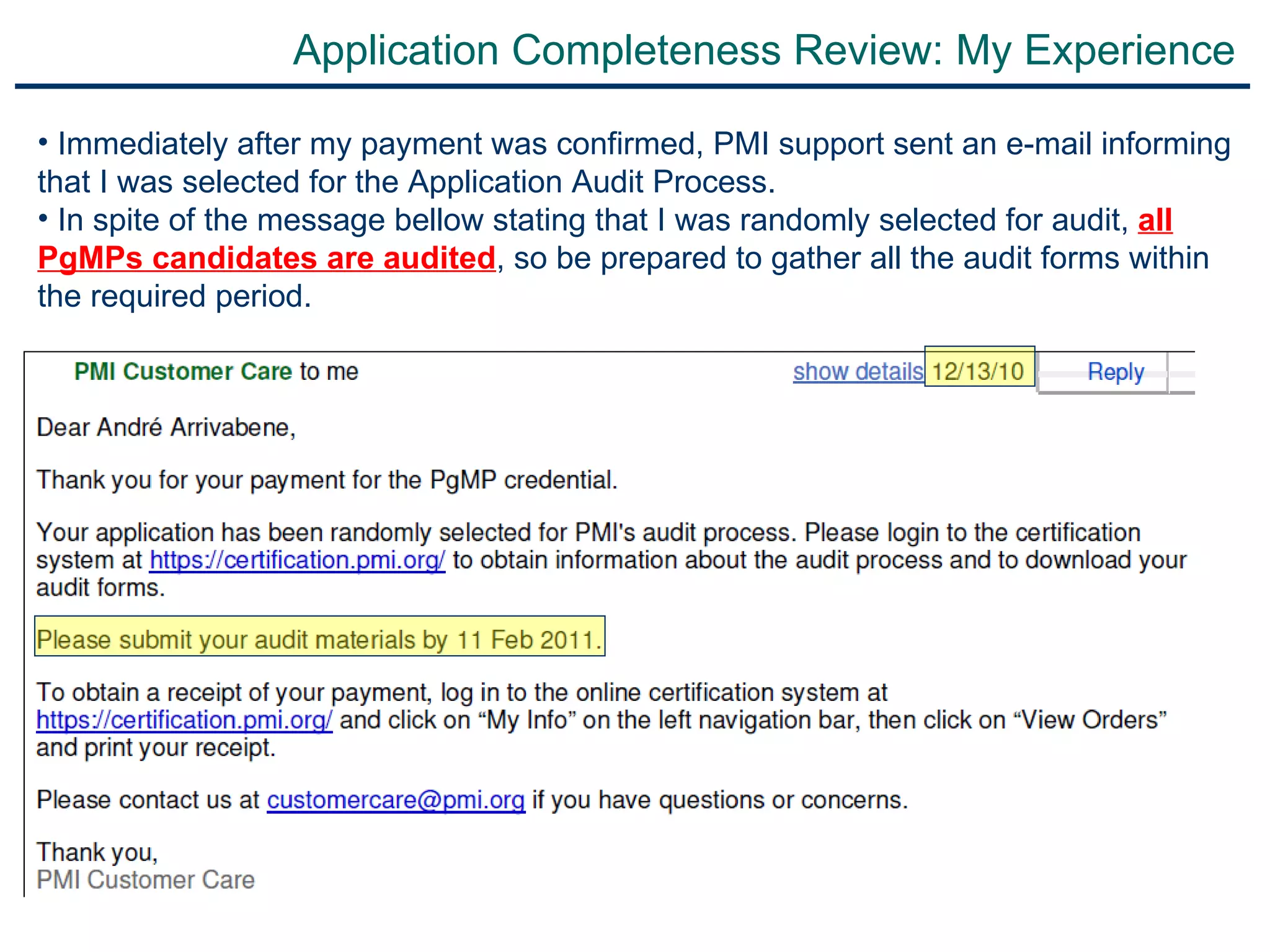
Task: Click the line 'and print your receipt.'
Action: click(156, 748)
